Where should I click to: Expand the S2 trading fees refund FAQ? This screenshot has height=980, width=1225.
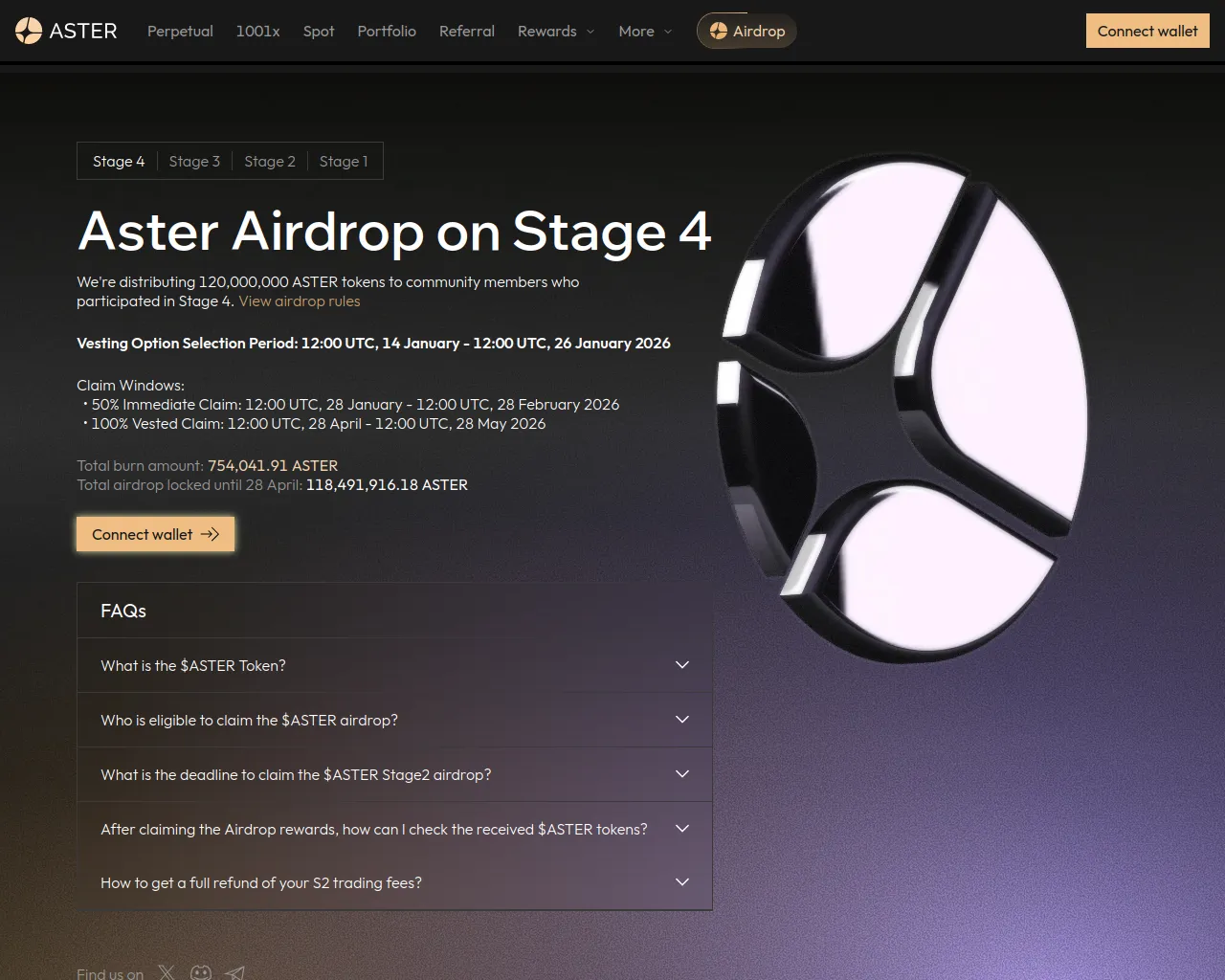click(394, 882)
